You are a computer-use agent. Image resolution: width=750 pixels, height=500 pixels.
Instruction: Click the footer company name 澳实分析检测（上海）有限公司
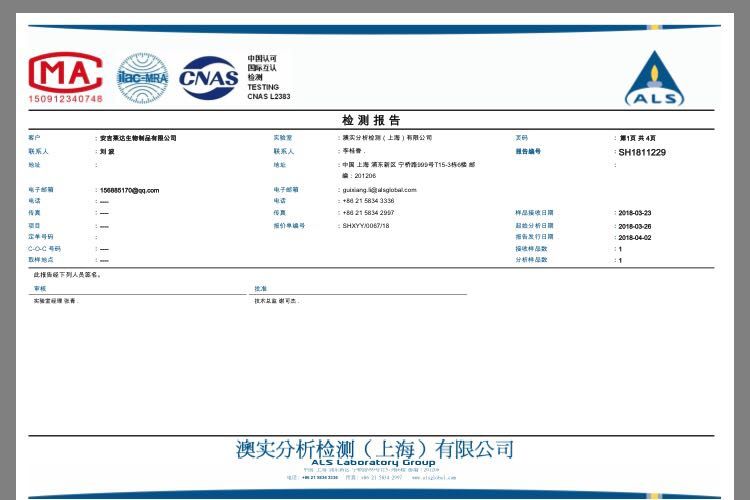tap(375, 449)
